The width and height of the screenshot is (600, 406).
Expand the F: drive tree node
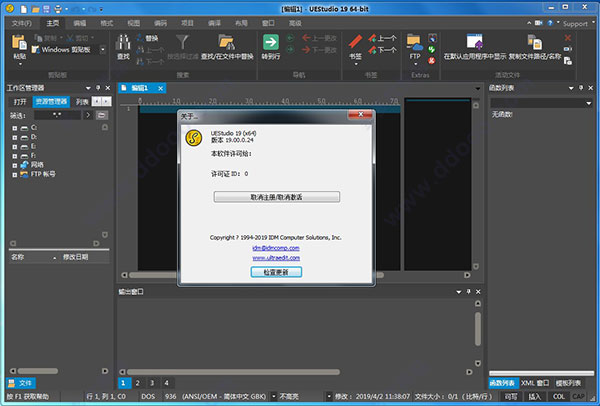[x=15, y=156]
